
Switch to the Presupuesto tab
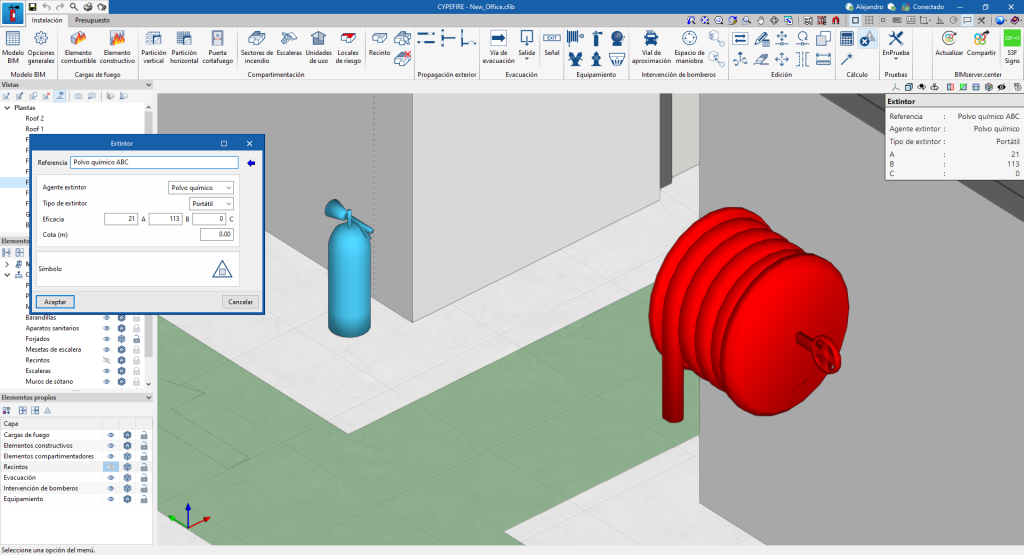[91, 20]
